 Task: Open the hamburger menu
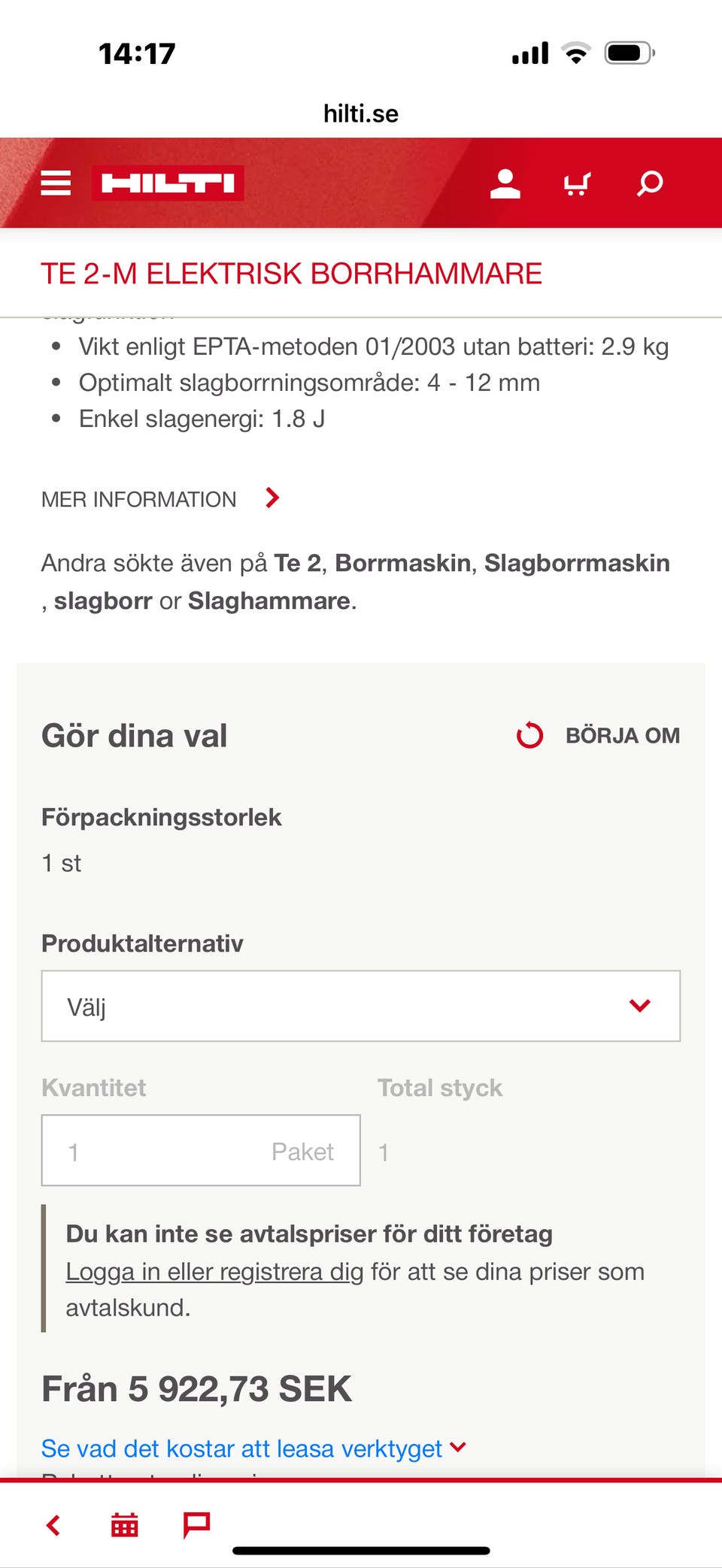[56, 183]
